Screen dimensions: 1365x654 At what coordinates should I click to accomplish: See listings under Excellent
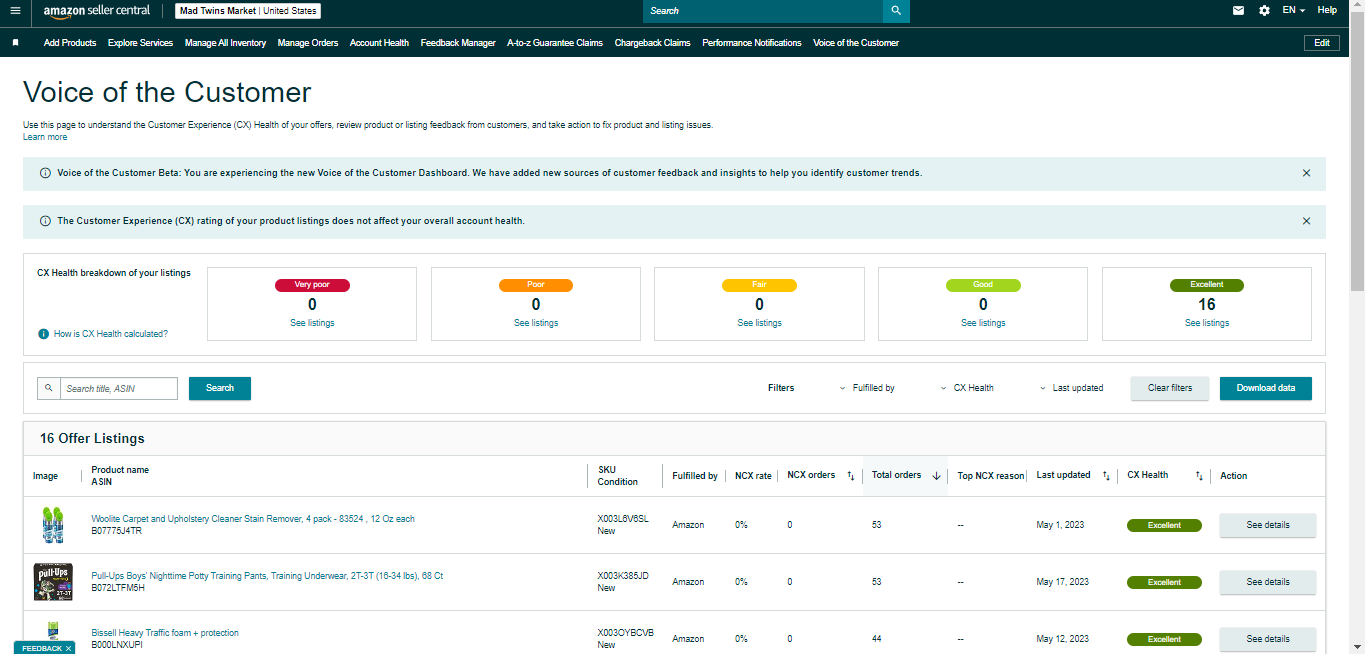tap(1207, 323)
